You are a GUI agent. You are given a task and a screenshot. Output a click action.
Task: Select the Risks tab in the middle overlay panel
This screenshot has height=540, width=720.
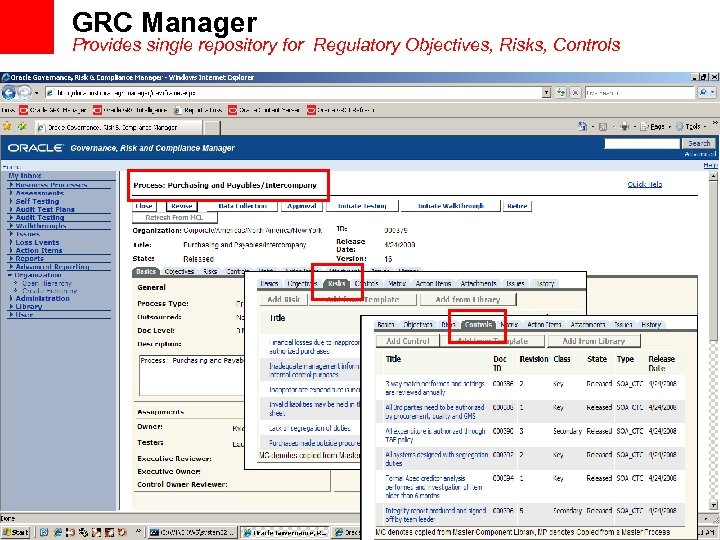click(337, 284)
